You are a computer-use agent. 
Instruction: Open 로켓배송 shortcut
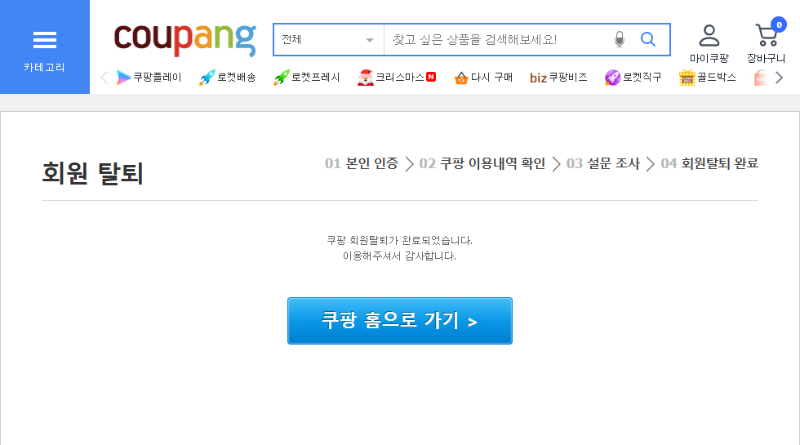[x=228, y=78]
